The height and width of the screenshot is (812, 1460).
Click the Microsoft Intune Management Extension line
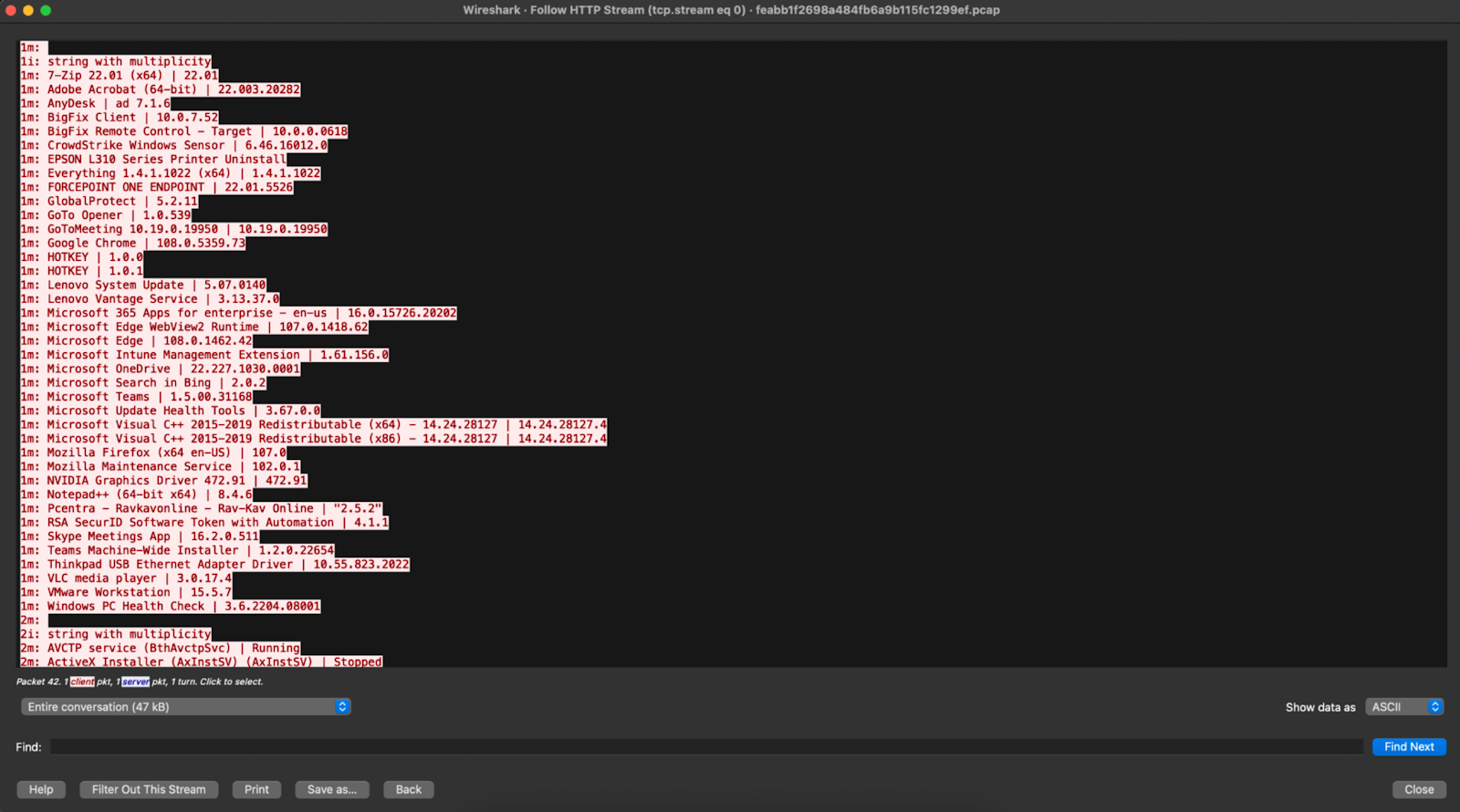(205, 355)
